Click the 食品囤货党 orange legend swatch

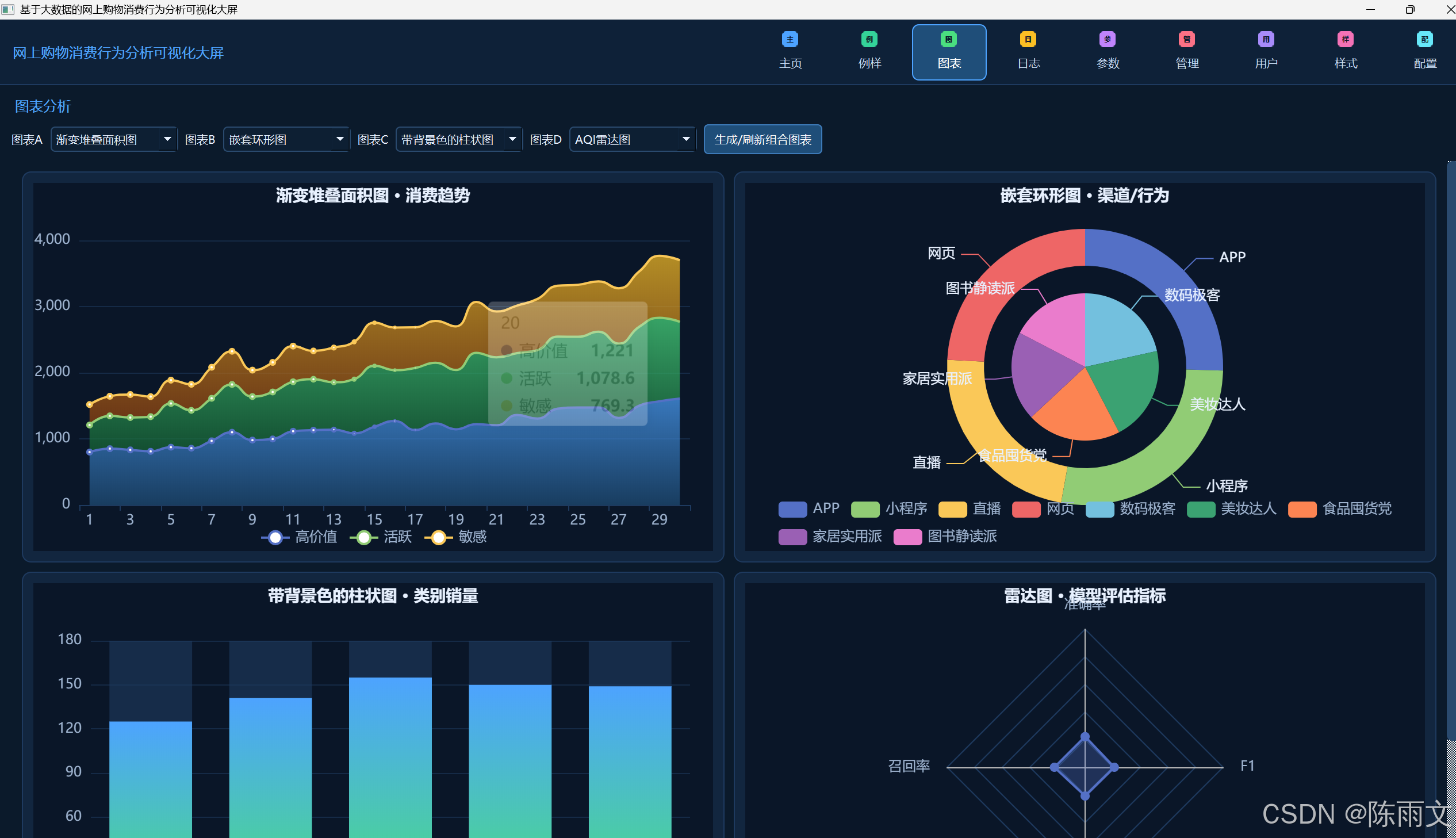point(1302,510)
